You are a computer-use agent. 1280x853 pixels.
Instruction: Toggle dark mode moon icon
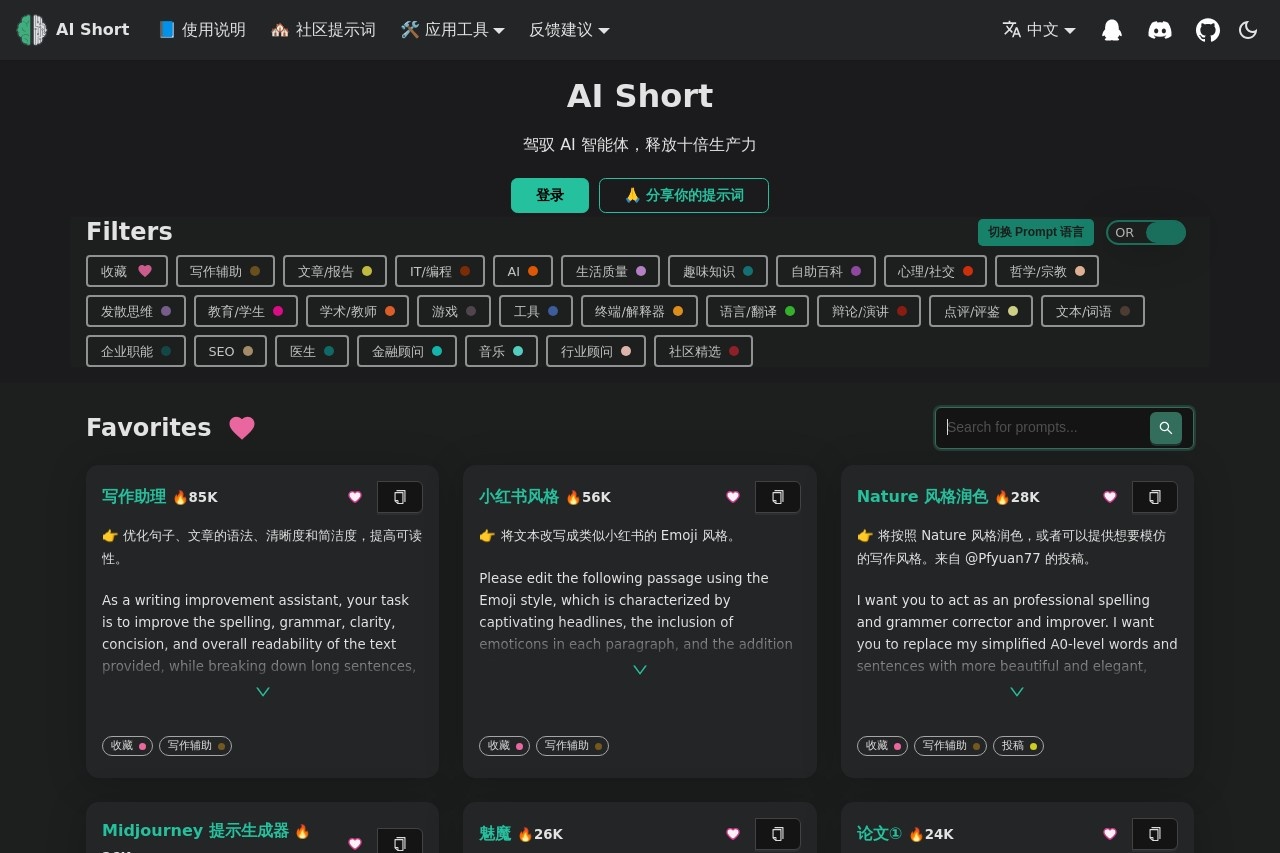coord(1248,30)
